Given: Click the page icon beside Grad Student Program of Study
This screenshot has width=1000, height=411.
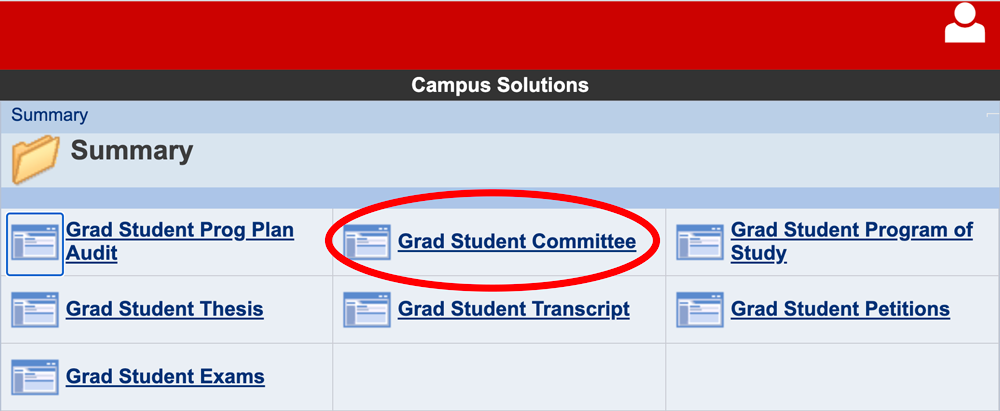Looking at the screenshot, I should (x=700, y=242).
